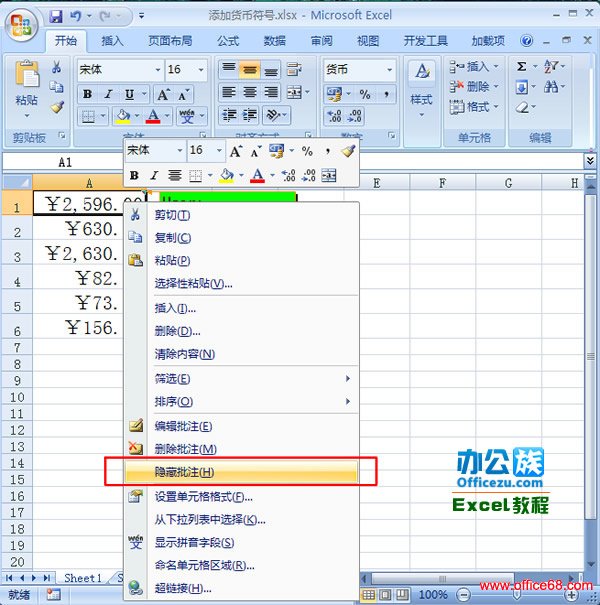Click zoom in plus button in status bar

[x=572, y=595]
